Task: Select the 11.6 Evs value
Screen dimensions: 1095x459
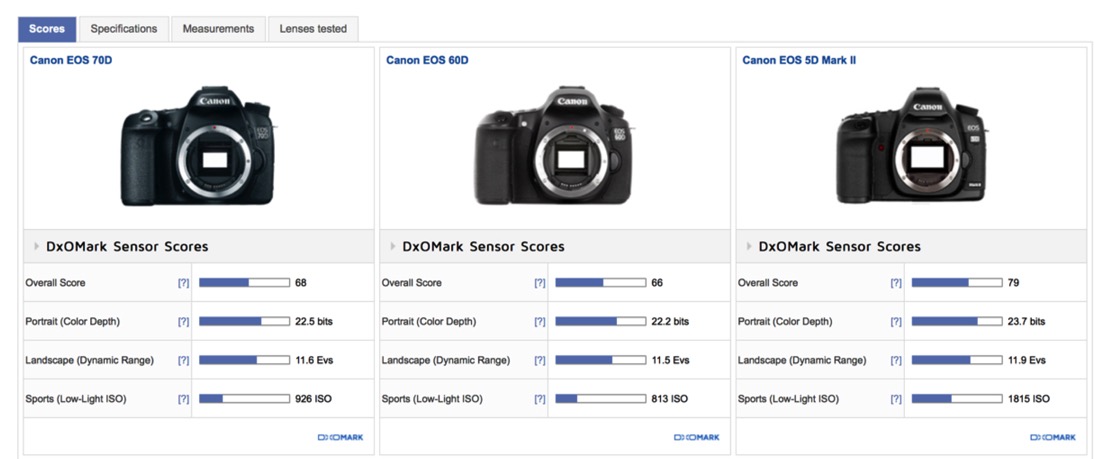Action: pyautogui.click(x=314, y=360)
